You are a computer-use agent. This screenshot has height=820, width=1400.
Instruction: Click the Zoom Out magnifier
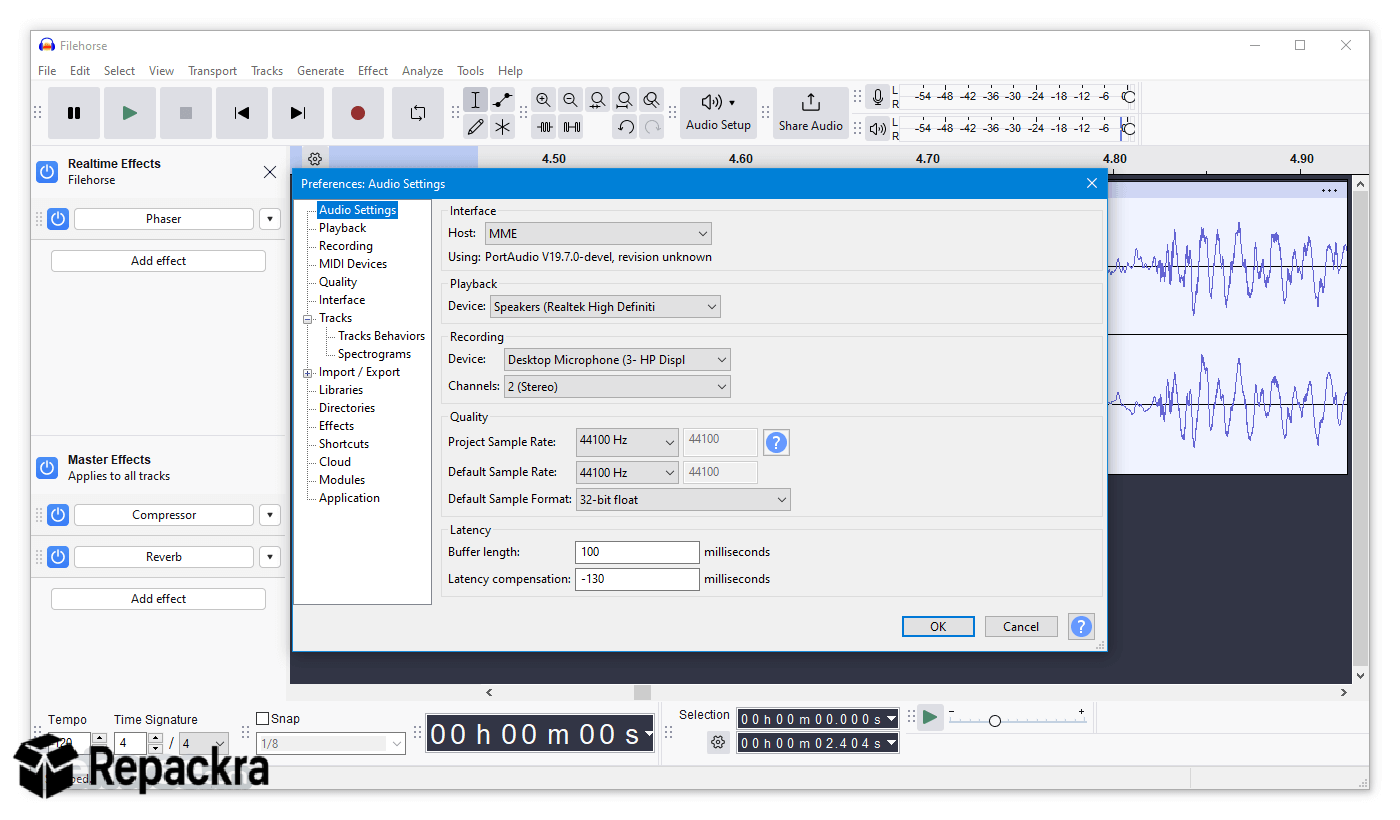571,100
